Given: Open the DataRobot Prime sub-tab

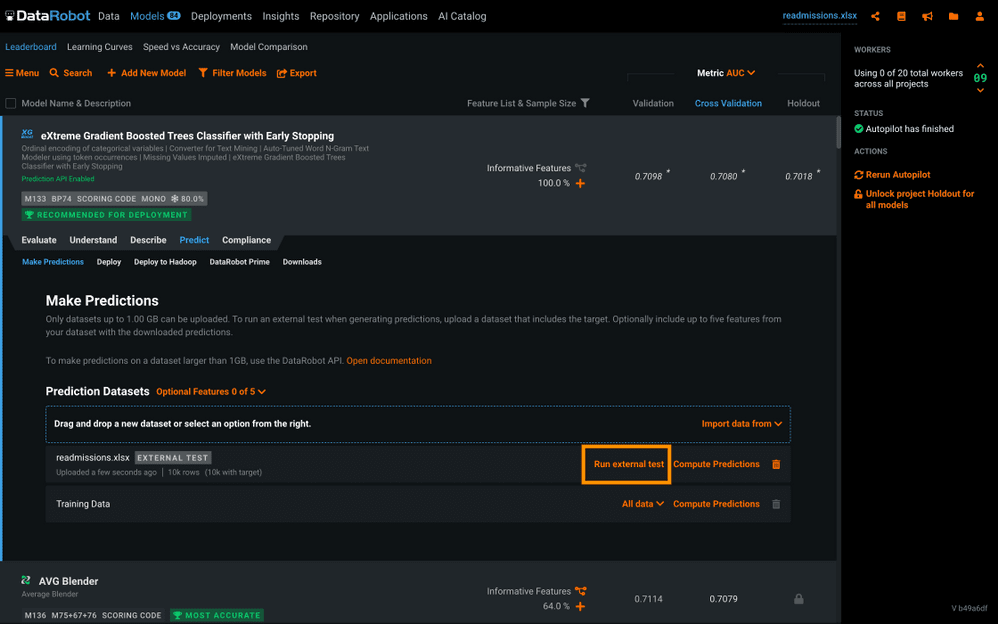Looking at the screenshot, I should [239, 262].
